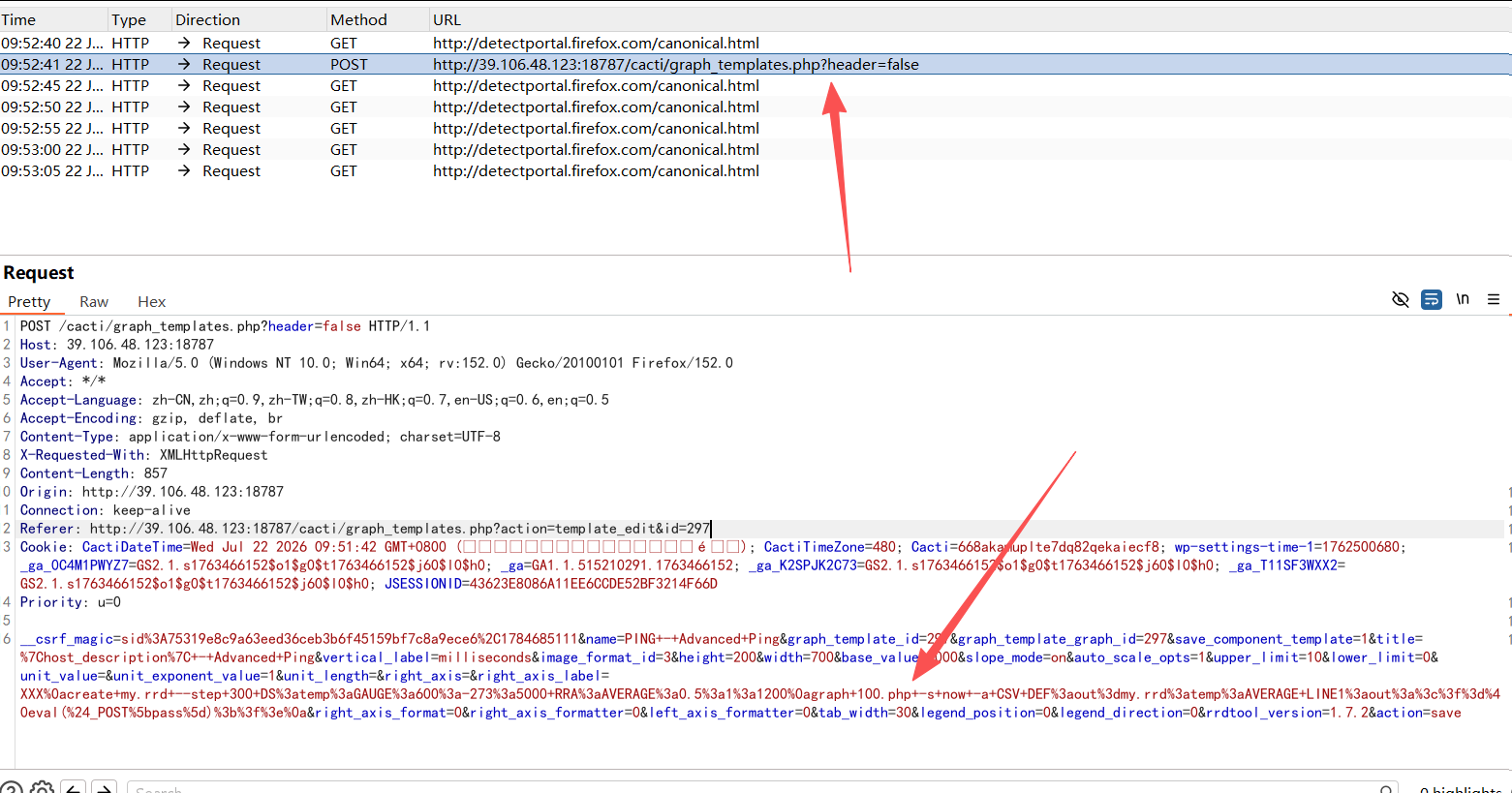Toggle word wrap in request editor
This screenshot has height=793, width=1512.
(1431, 299)
